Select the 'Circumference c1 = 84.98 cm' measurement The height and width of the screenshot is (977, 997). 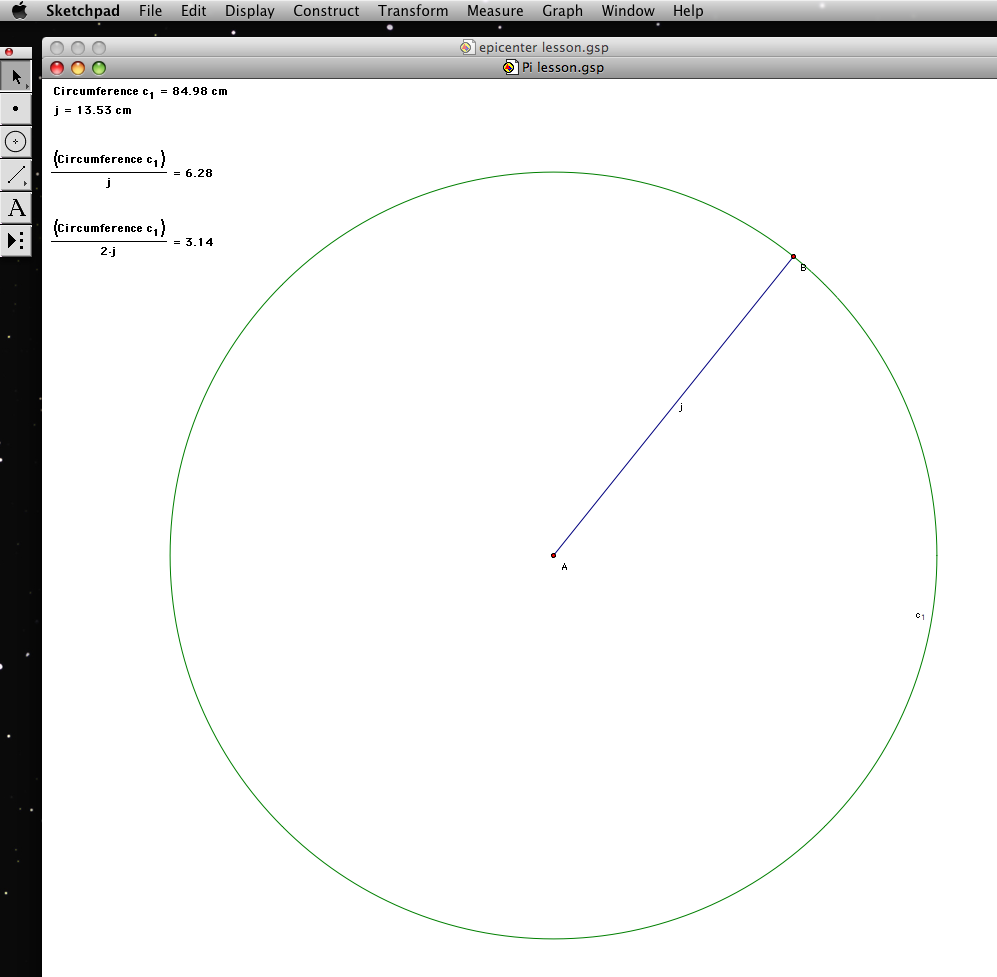coord(140,92)
